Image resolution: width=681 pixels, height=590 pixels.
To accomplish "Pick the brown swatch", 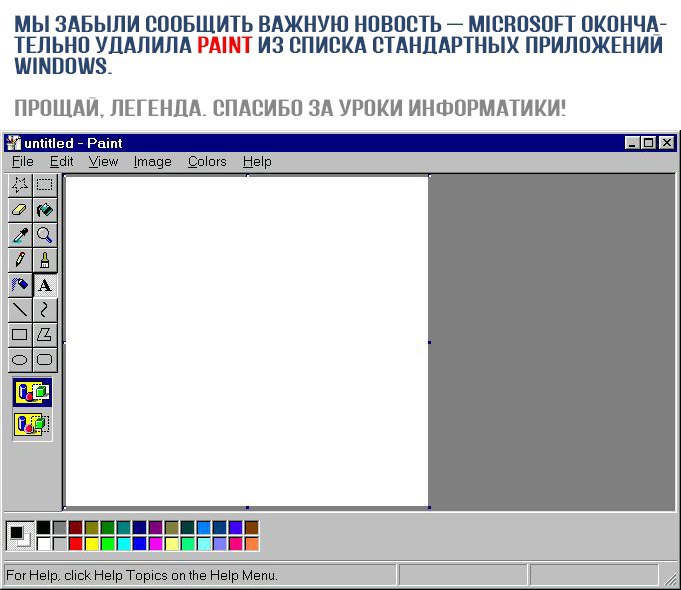I will 251,527.
